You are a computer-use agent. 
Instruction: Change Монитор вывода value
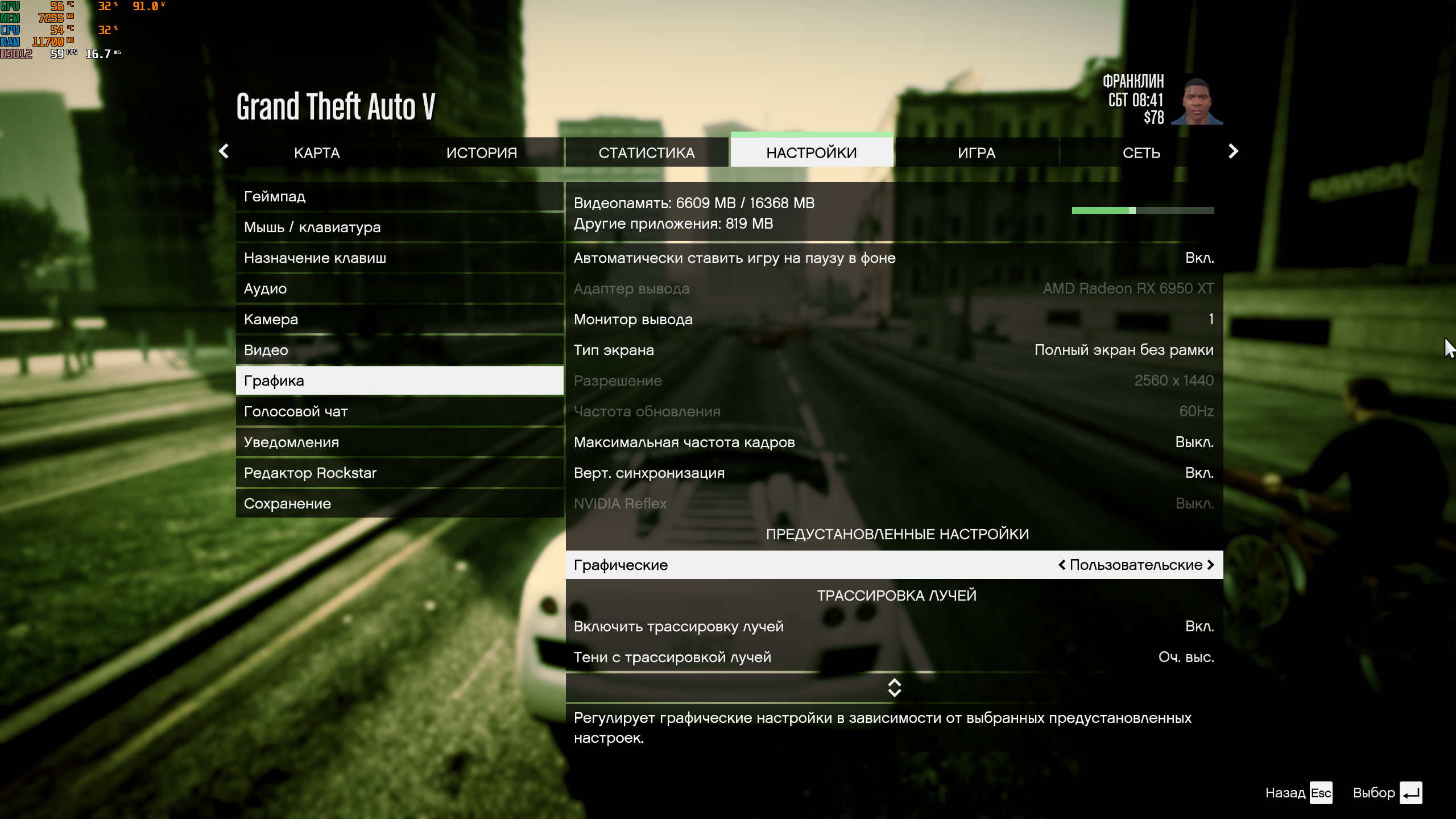(x=895, y=319)
